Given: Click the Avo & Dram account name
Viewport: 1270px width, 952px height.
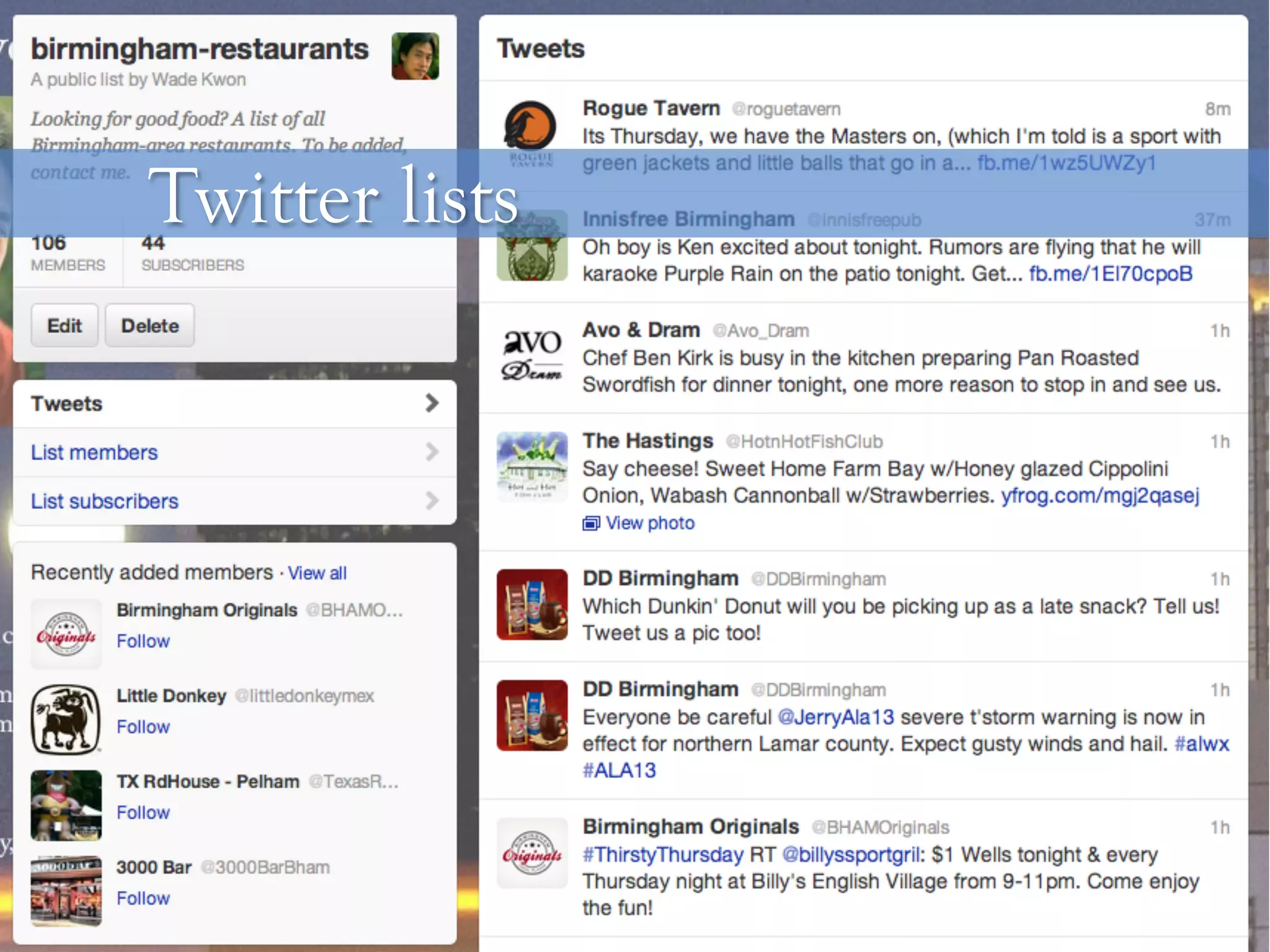Looking at the screenshot, I should click(641, 330).
